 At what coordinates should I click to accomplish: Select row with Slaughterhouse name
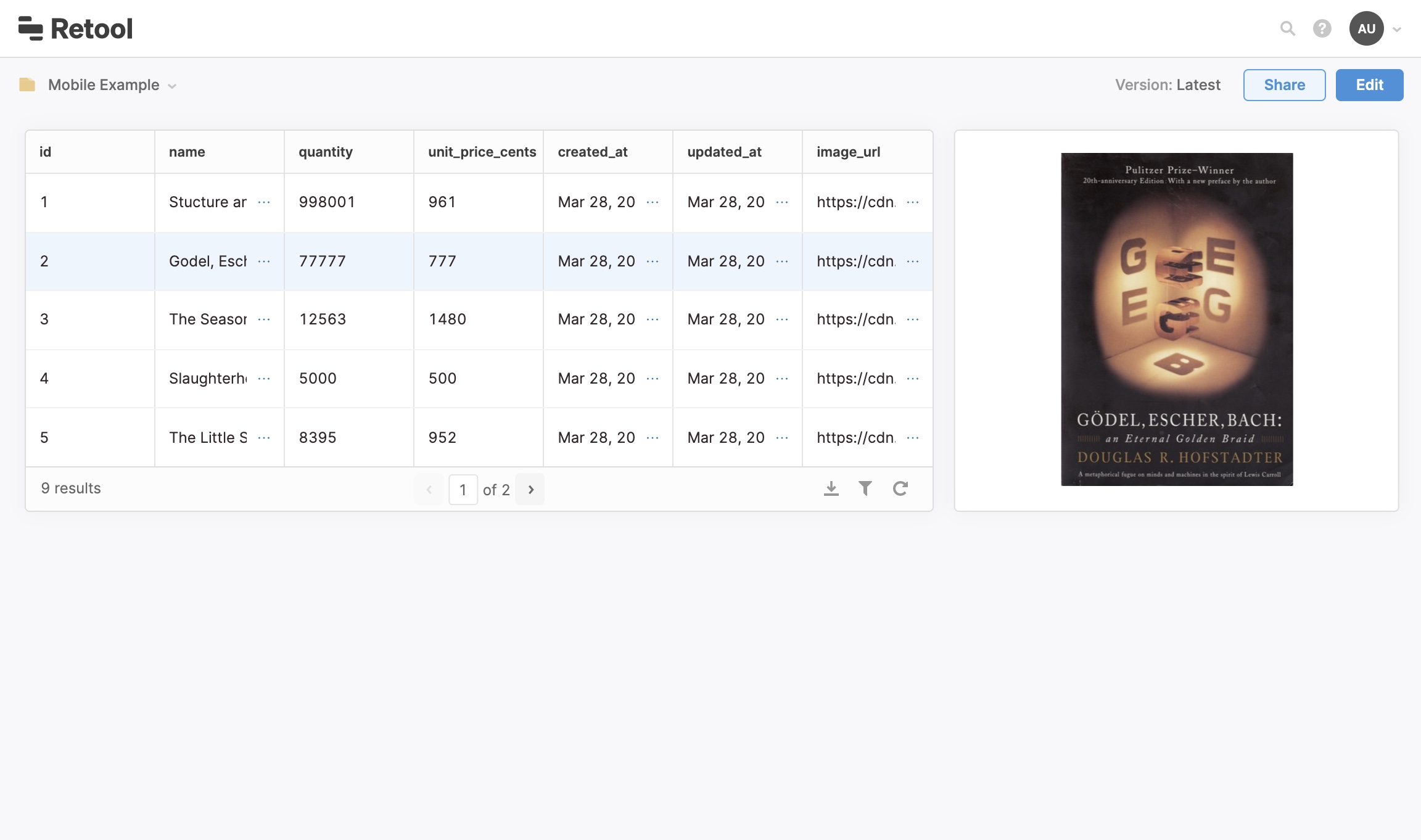pos(207,379)
